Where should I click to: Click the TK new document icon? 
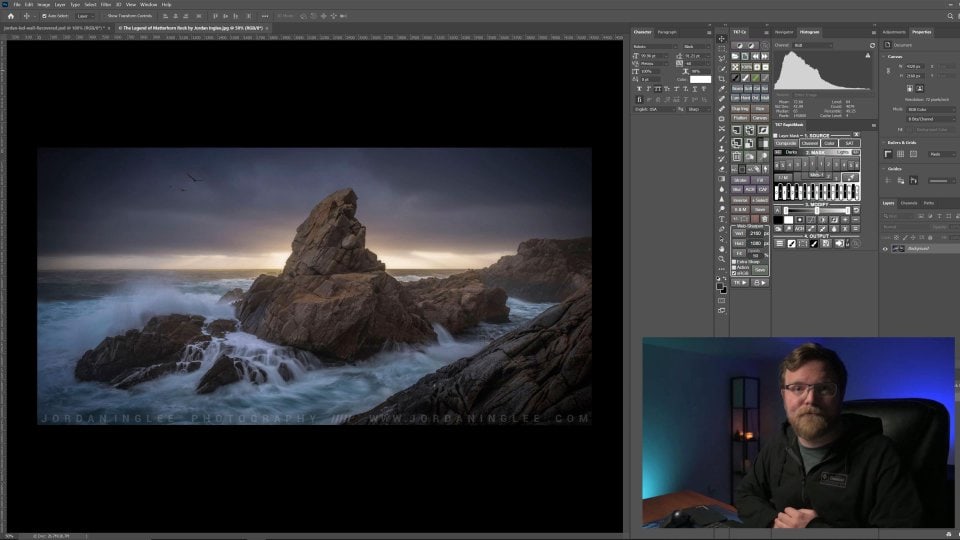coord(745,56)
